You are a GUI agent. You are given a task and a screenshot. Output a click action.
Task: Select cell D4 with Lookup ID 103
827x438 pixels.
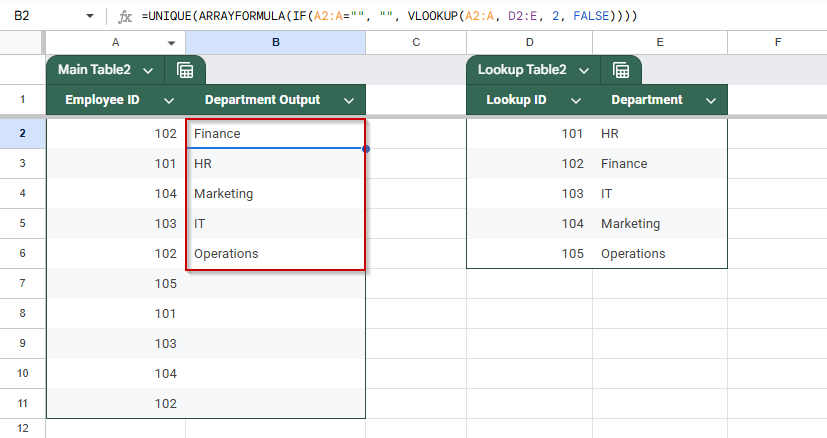coord(530,194)
